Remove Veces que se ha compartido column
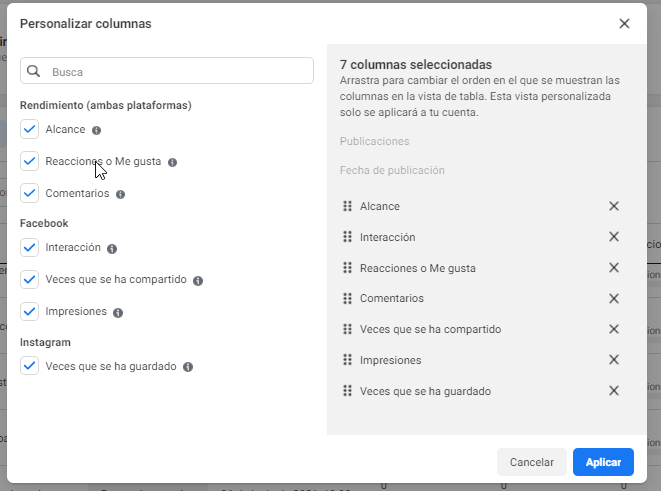 (614, 329)
